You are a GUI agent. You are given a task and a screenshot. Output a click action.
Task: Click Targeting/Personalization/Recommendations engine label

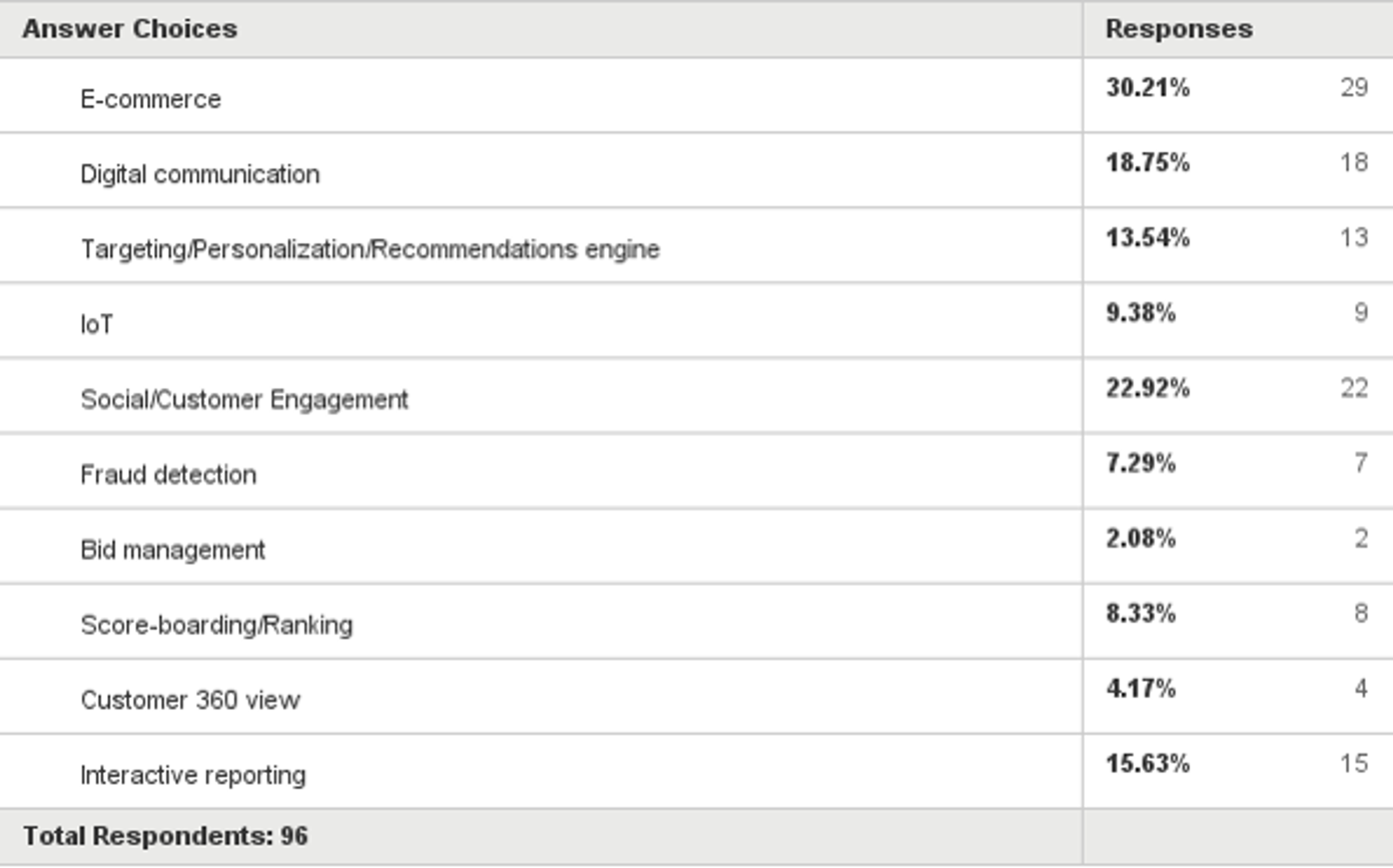370,249
